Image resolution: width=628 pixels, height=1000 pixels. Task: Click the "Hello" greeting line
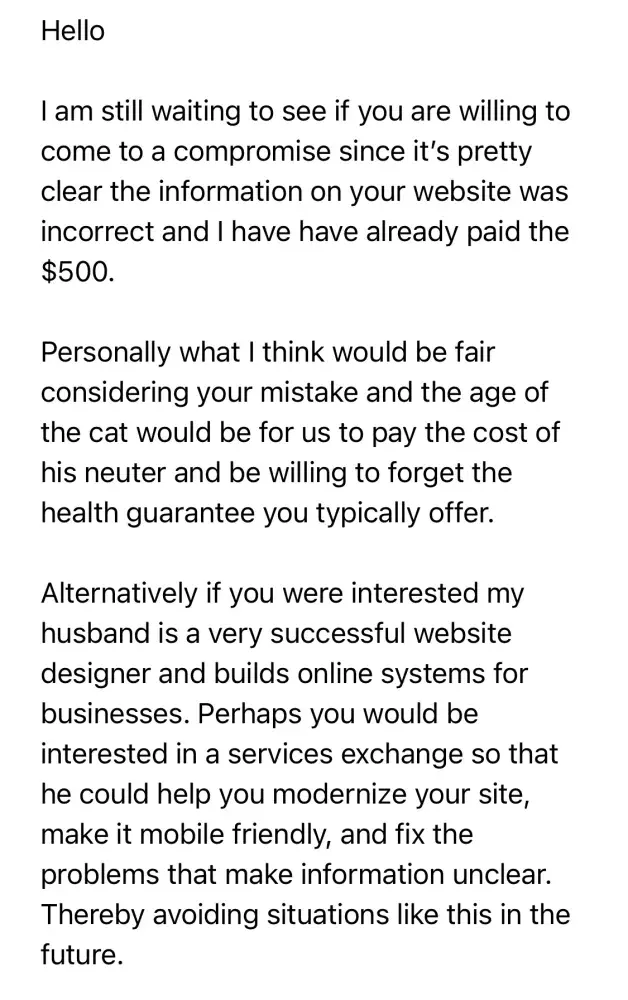[x=72, y=31]
